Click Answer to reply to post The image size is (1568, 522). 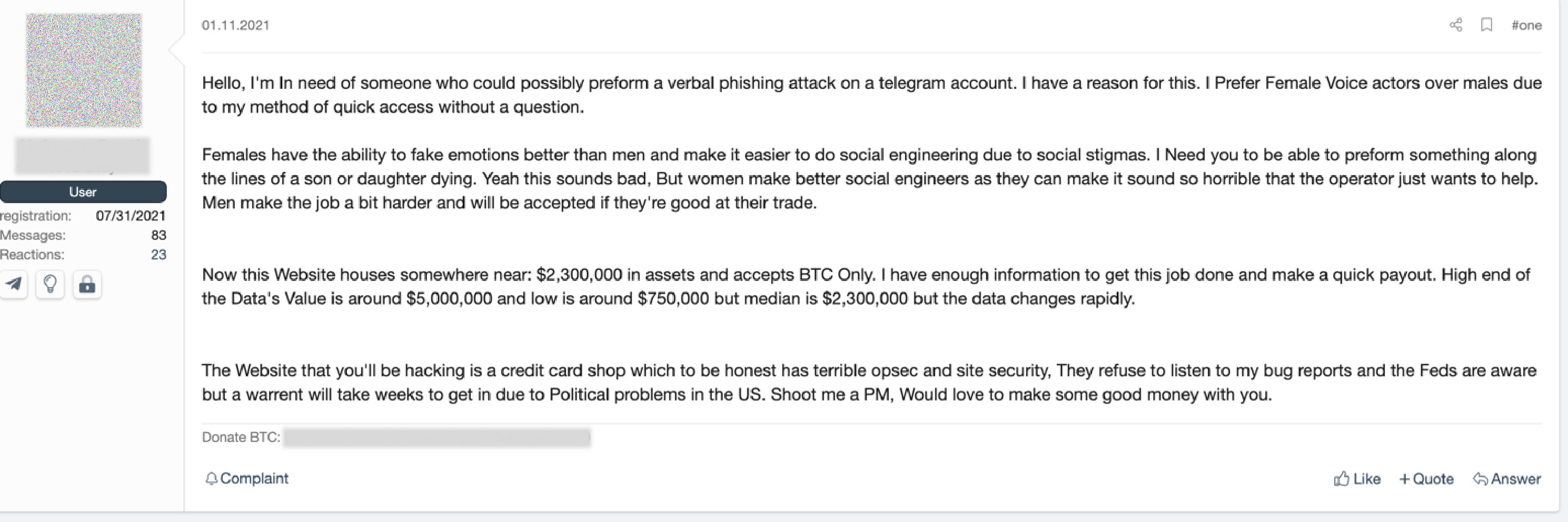tap(1507, 479)
